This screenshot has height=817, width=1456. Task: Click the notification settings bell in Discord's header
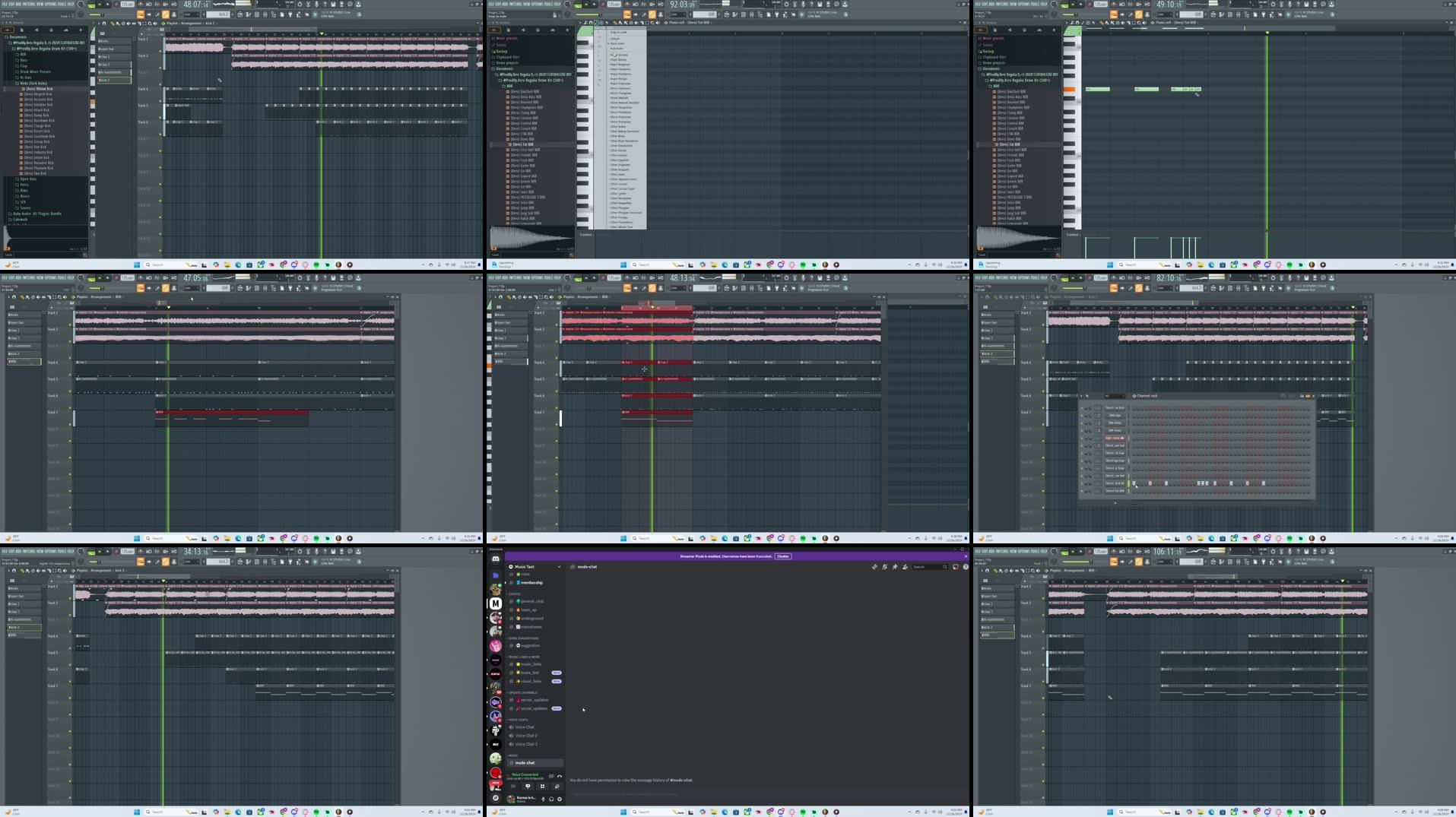884,566
